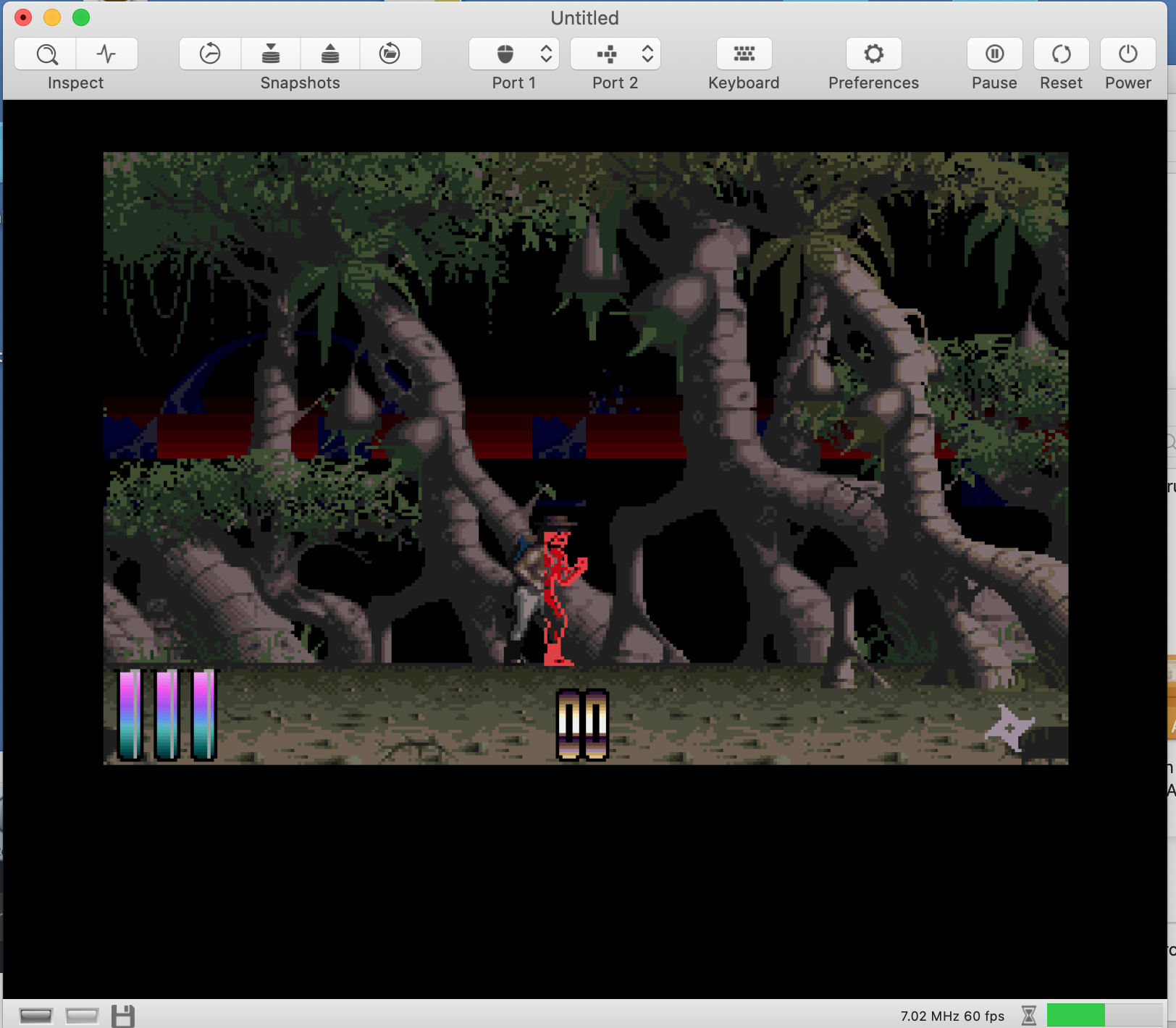Click the first drive icon in status bar
Screen dimensions: 1176x1028
click(36, 1016)
